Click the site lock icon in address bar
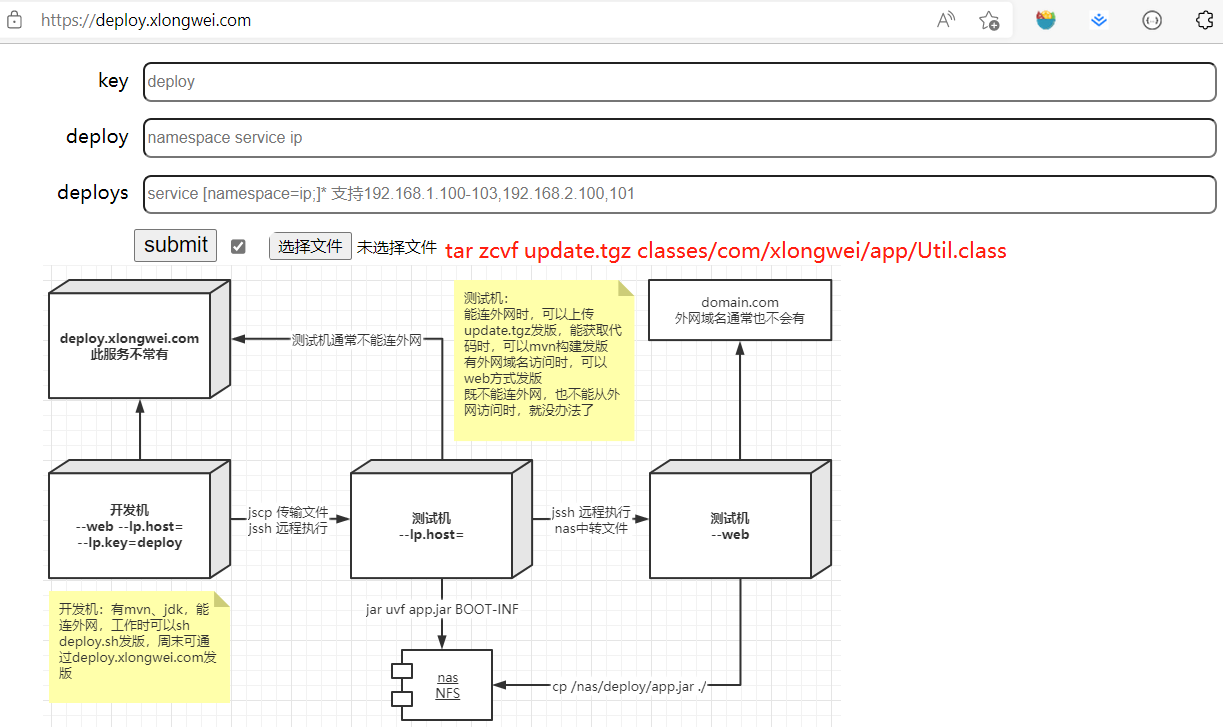This screenshot has width=1223, height=727. click(x=14, y=20)
